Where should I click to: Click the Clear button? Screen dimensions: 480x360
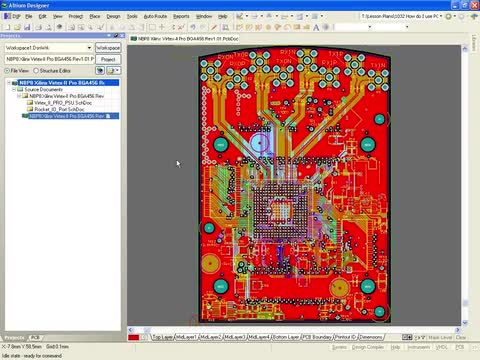461,337
